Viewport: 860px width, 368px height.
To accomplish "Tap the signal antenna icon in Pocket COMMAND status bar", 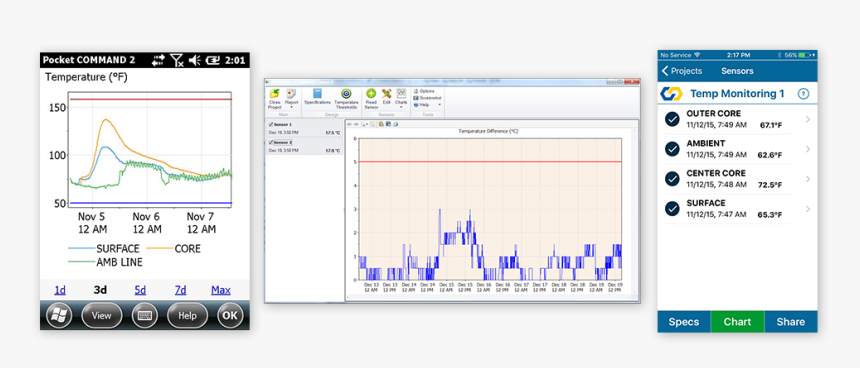I will pyautogui.click(x=177, y=60).
